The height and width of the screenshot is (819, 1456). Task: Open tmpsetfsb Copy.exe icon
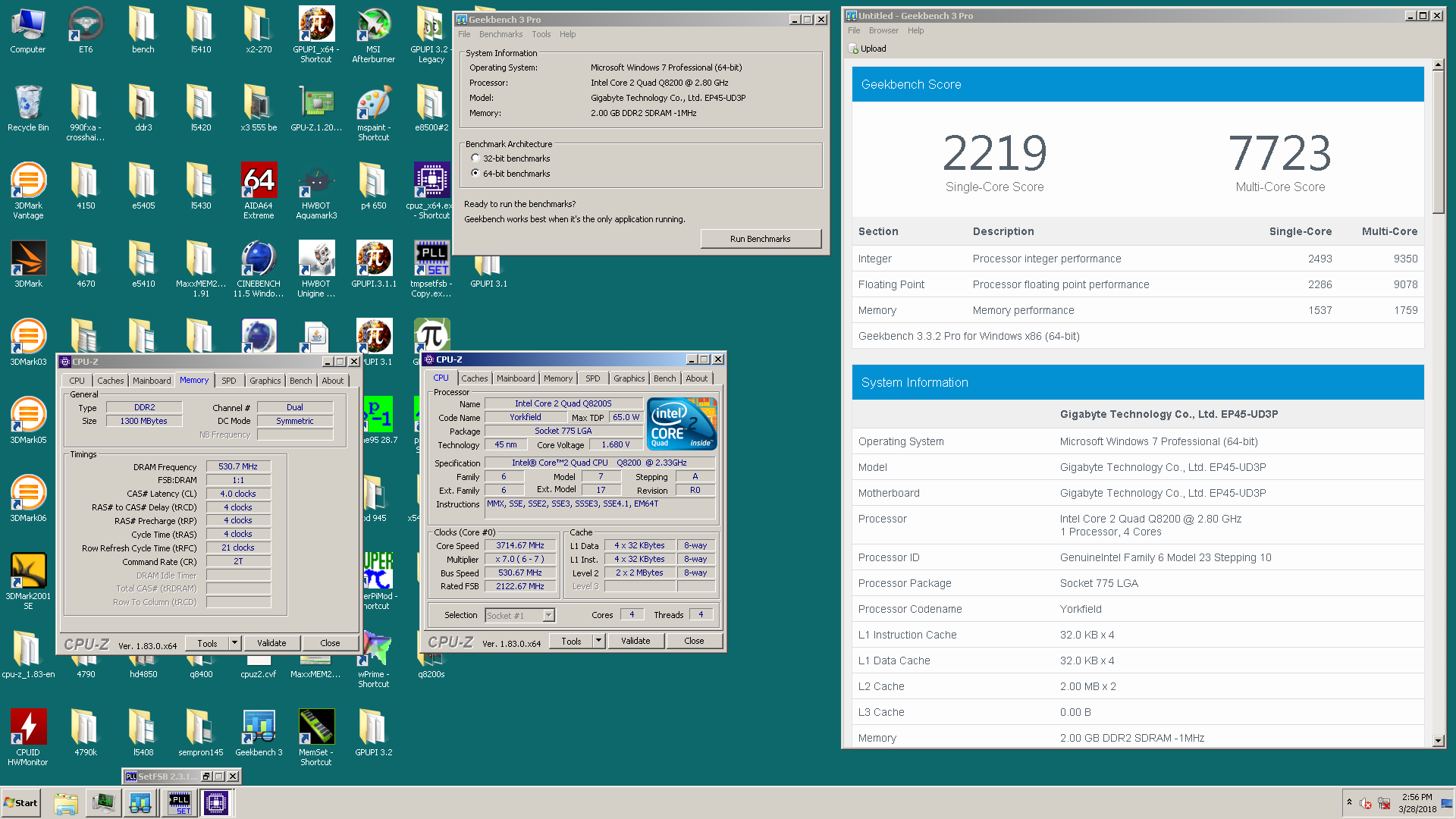coord(431,269)
